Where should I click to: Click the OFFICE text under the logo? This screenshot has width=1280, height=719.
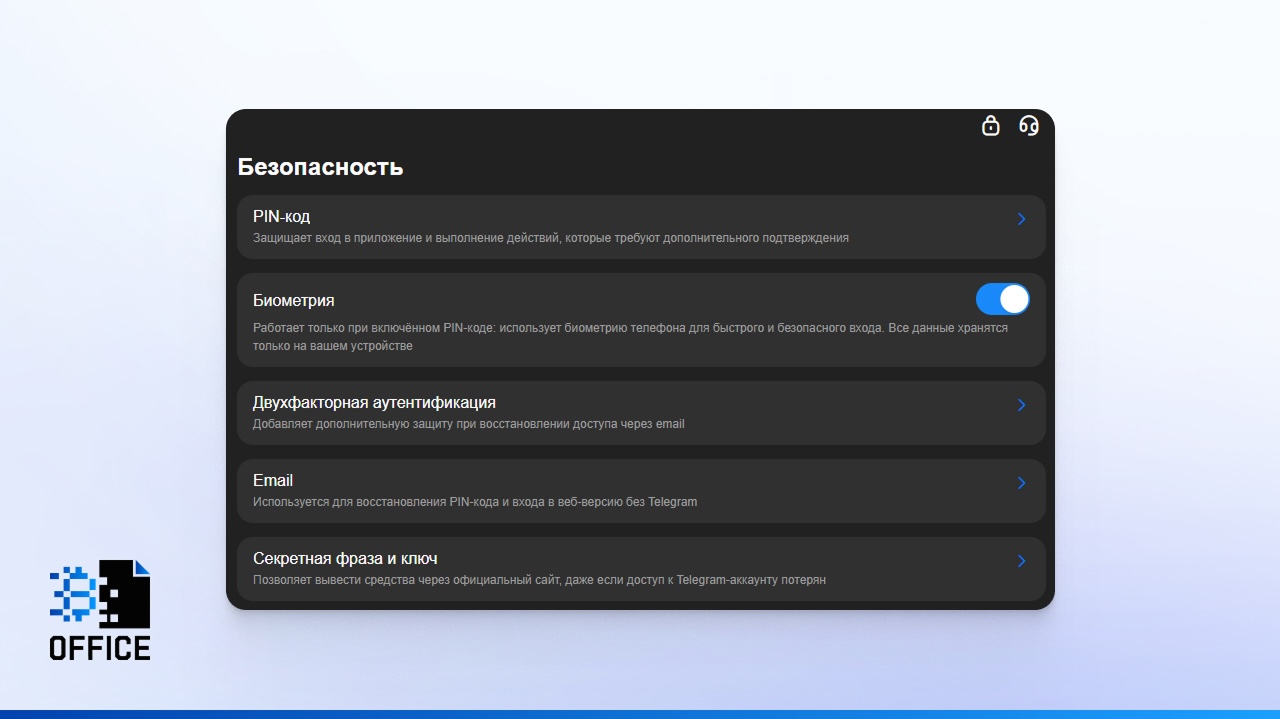100,648
